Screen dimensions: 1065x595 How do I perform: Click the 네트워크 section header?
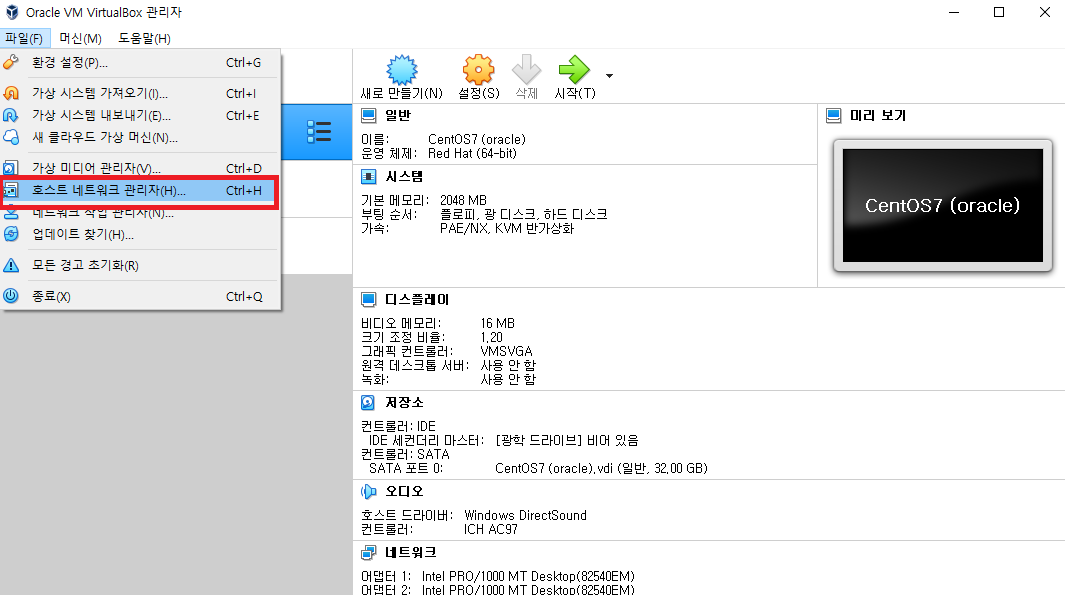411,552
